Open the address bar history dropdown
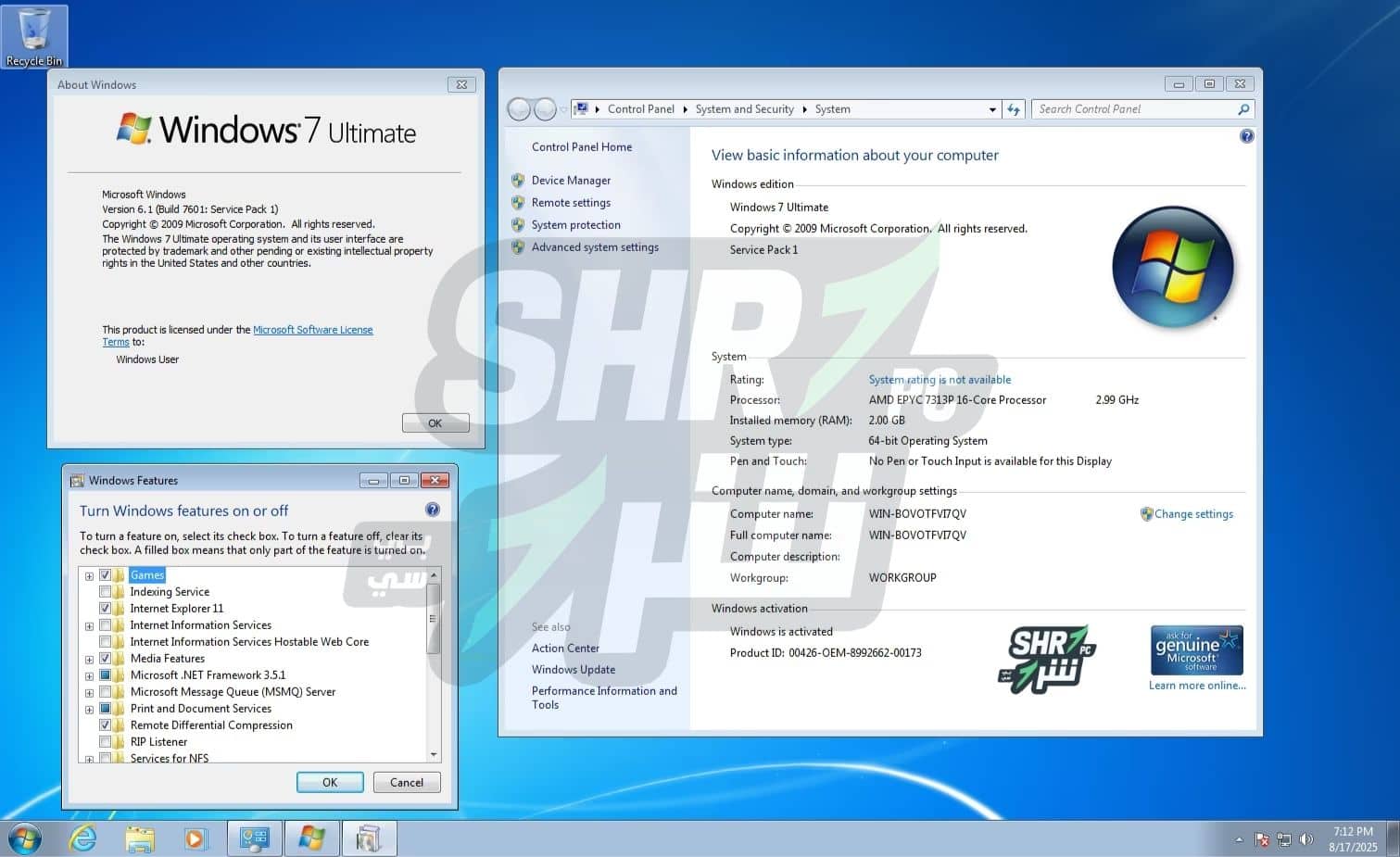 tap(992, 109)
